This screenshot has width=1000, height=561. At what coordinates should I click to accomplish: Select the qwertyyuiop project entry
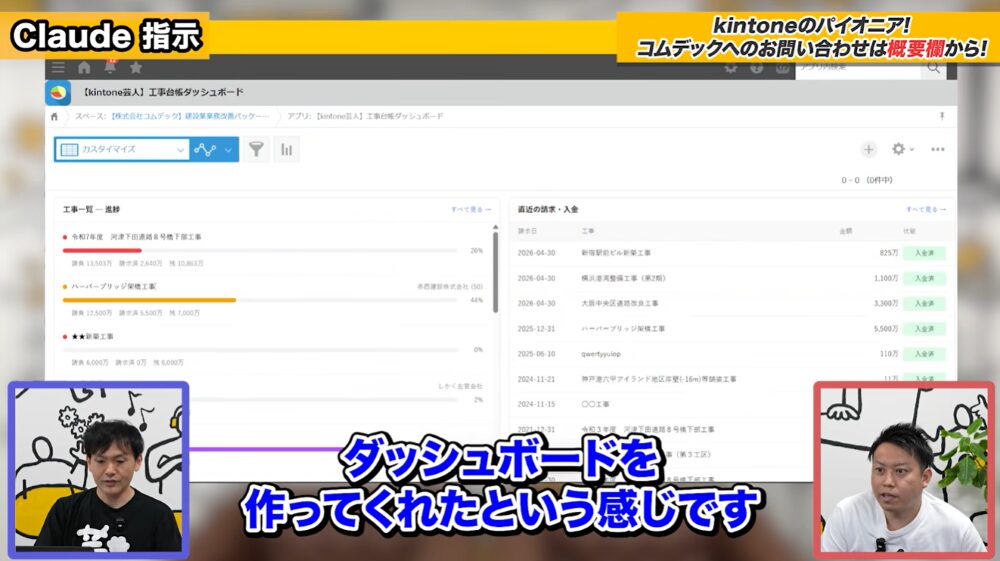pos(601,354)
